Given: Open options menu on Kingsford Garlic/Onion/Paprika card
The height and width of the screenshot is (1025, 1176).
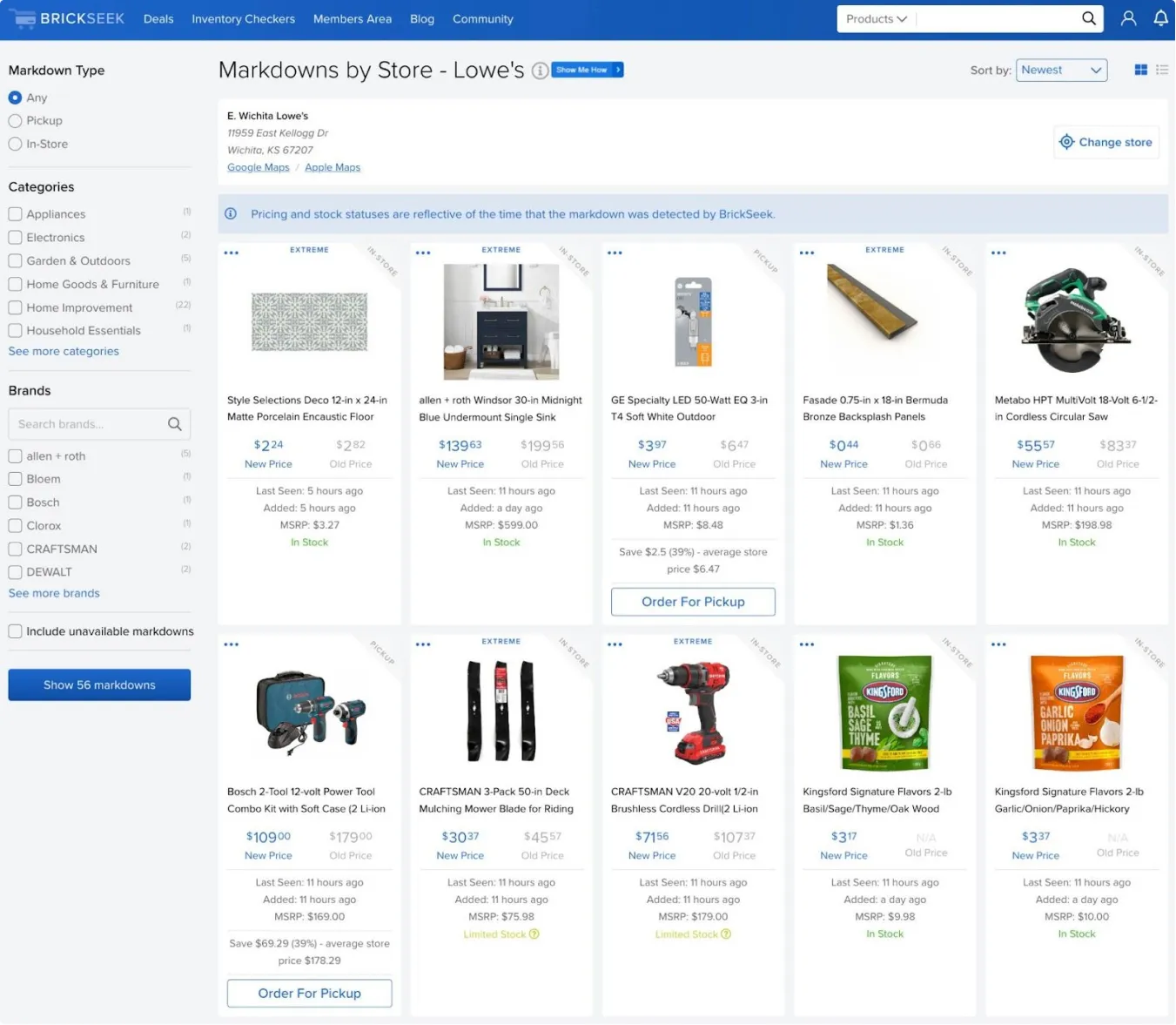Looking at the screenshot, I should [x=998, y=644].
